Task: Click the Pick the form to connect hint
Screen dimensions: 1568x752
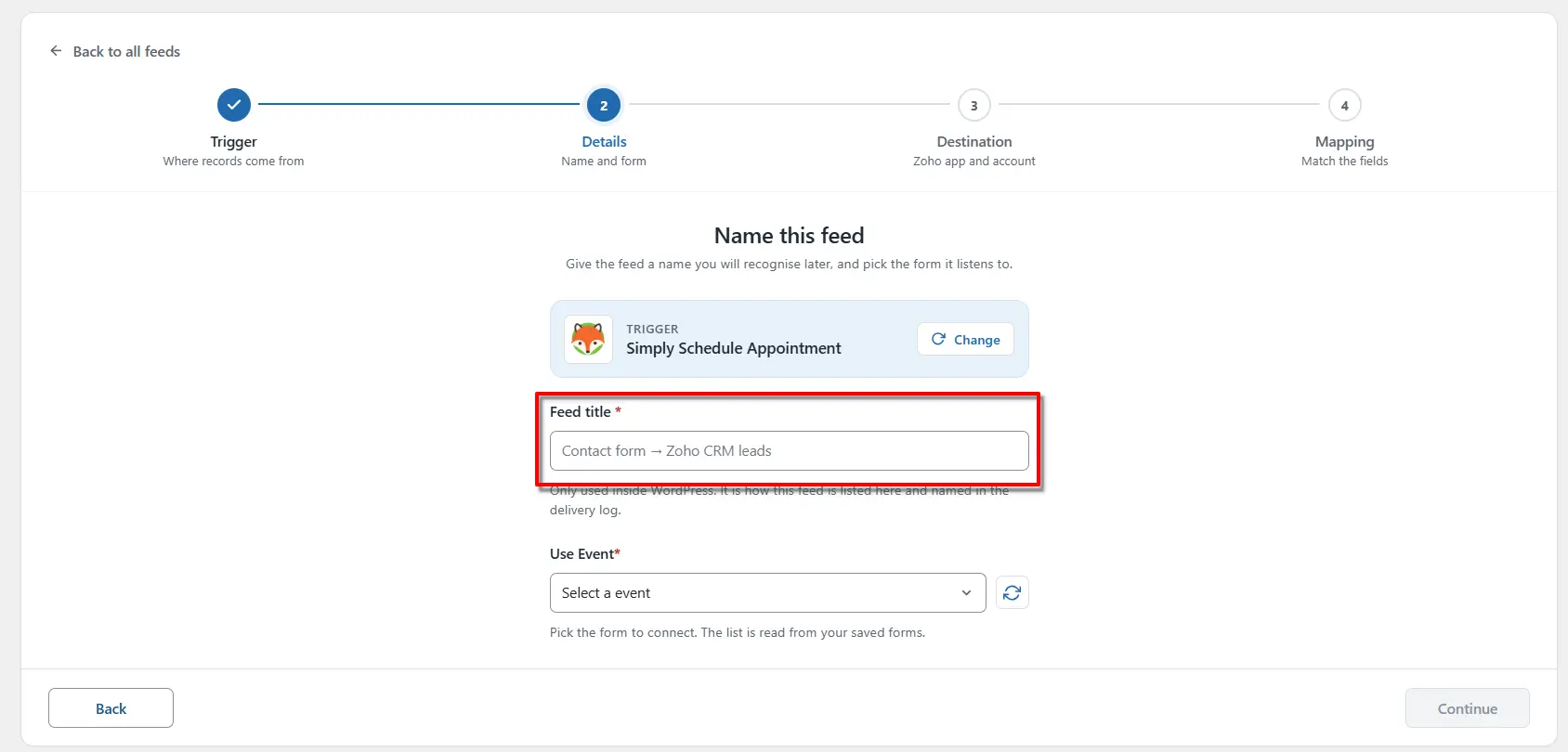Action: (x=738, y=633)
